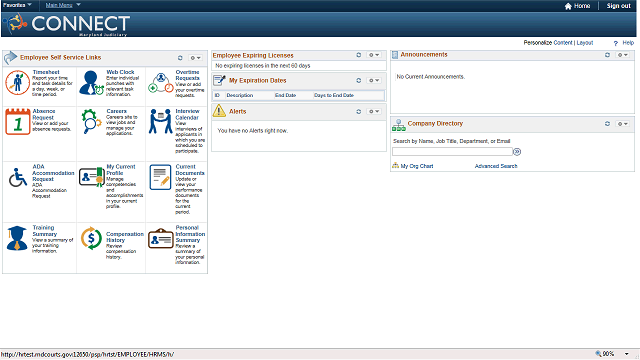Click the Personal Information Summary link text

(190, 234)
